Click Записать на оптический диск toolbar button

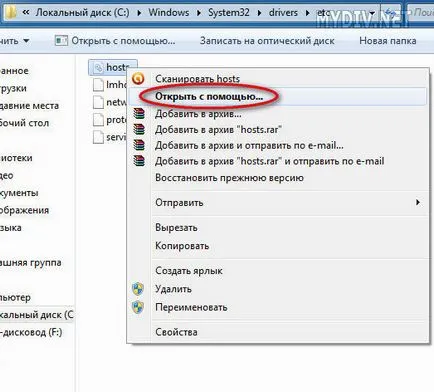tap(267, 41)
